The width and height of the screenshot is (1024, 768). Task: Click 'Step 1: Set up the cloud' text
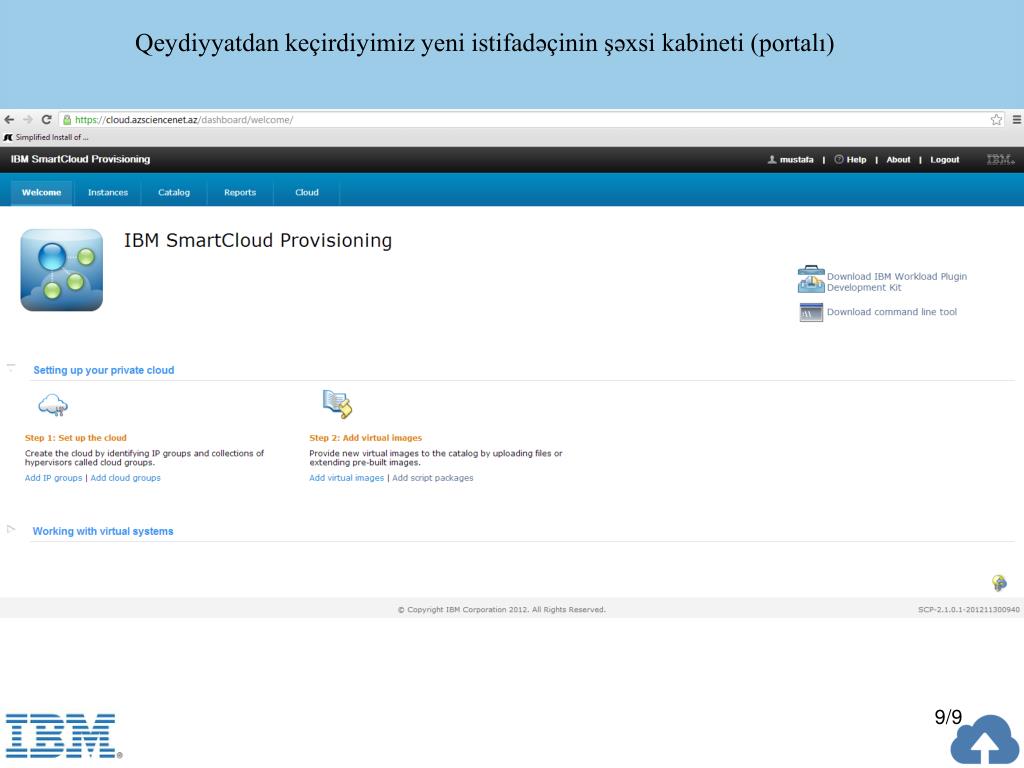pyautogui.click(x=76, y=438)
